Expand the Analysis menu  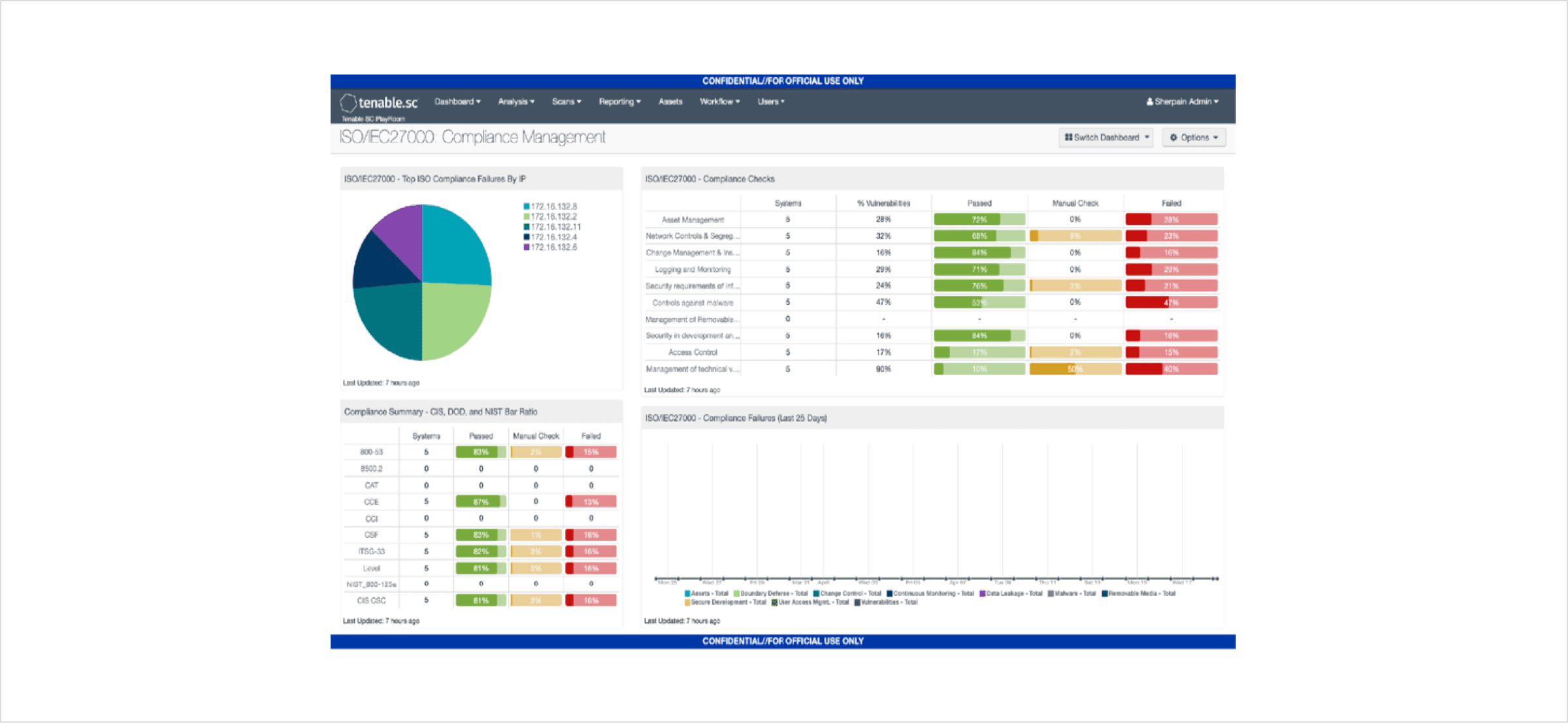point(516,102)
